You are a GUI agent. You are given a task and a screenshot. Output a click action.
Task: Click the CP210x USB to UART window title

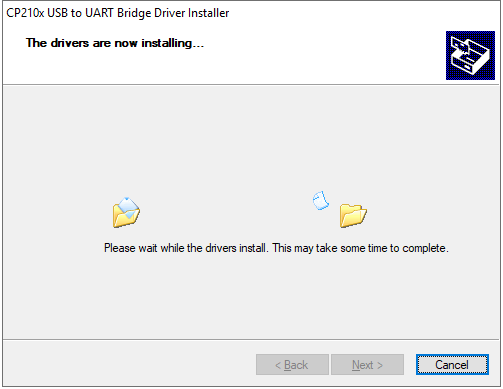pos(118,13)
